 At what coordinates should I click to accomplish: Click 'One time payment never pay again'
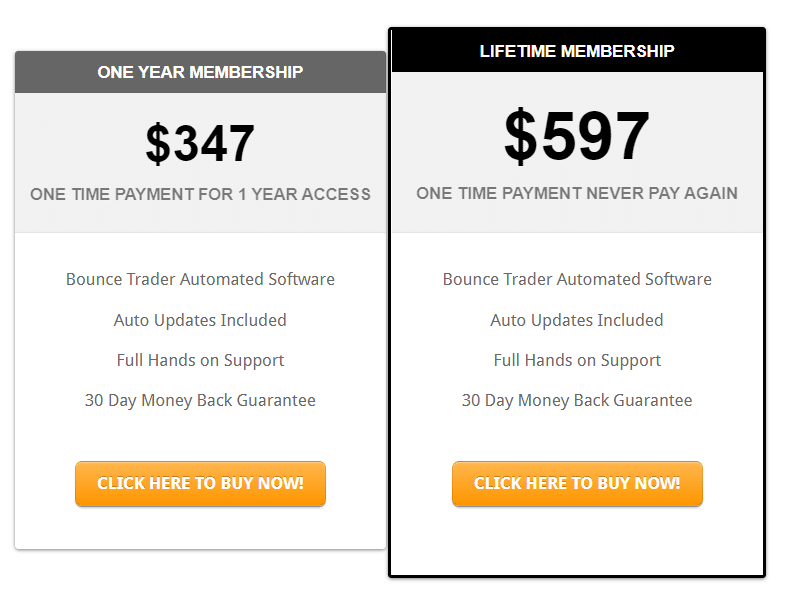[x=577, y=193]
